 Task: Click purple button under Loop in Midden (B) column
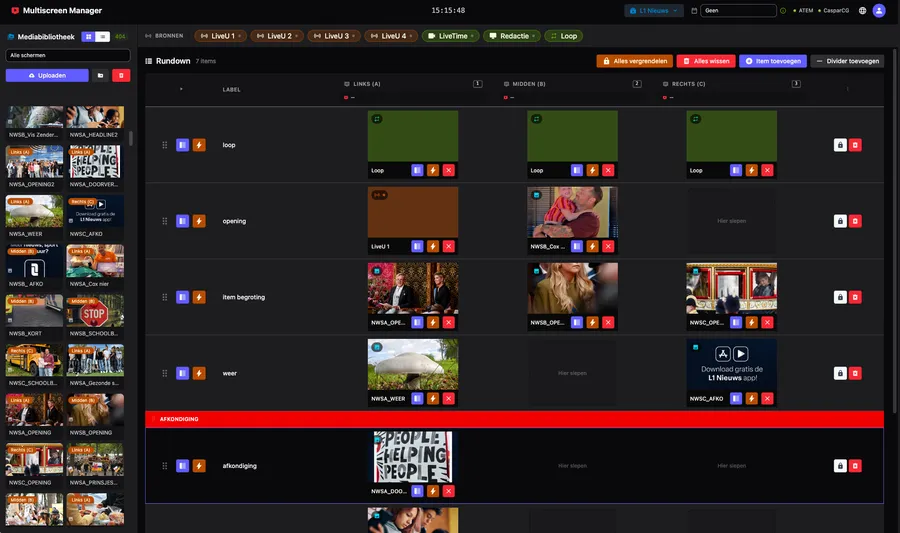pos(577,170)
